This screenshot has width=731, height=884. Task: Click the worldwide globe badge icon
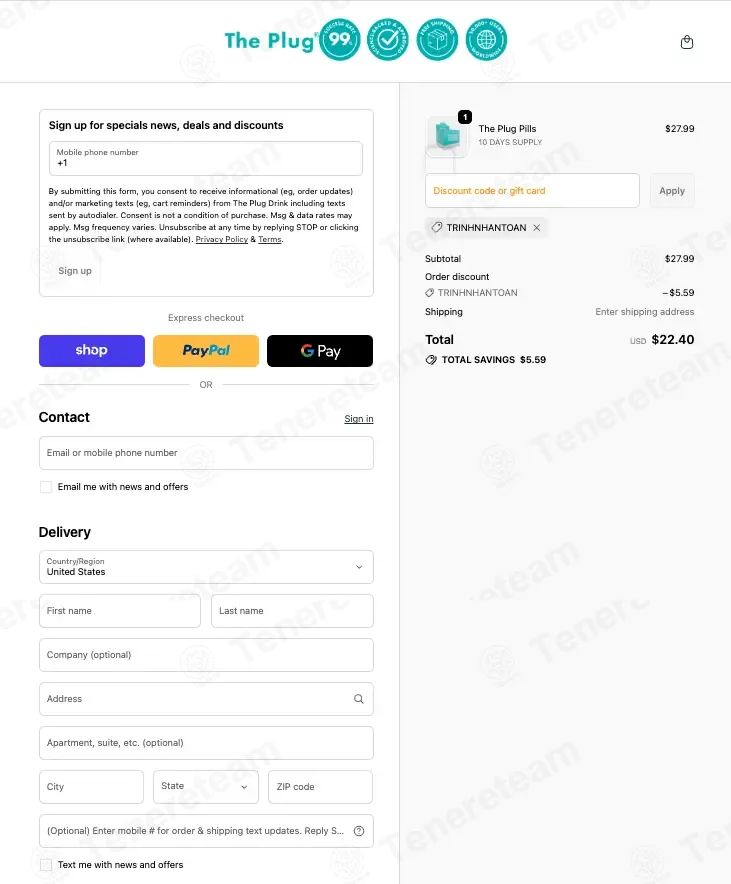[x=486, y=39]
